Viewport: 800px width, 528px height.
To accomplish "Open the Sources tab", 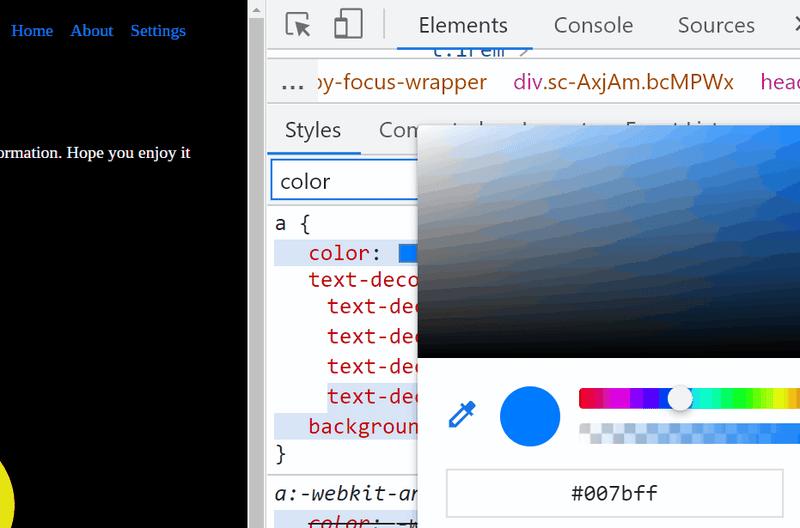I will pos(716,25).
